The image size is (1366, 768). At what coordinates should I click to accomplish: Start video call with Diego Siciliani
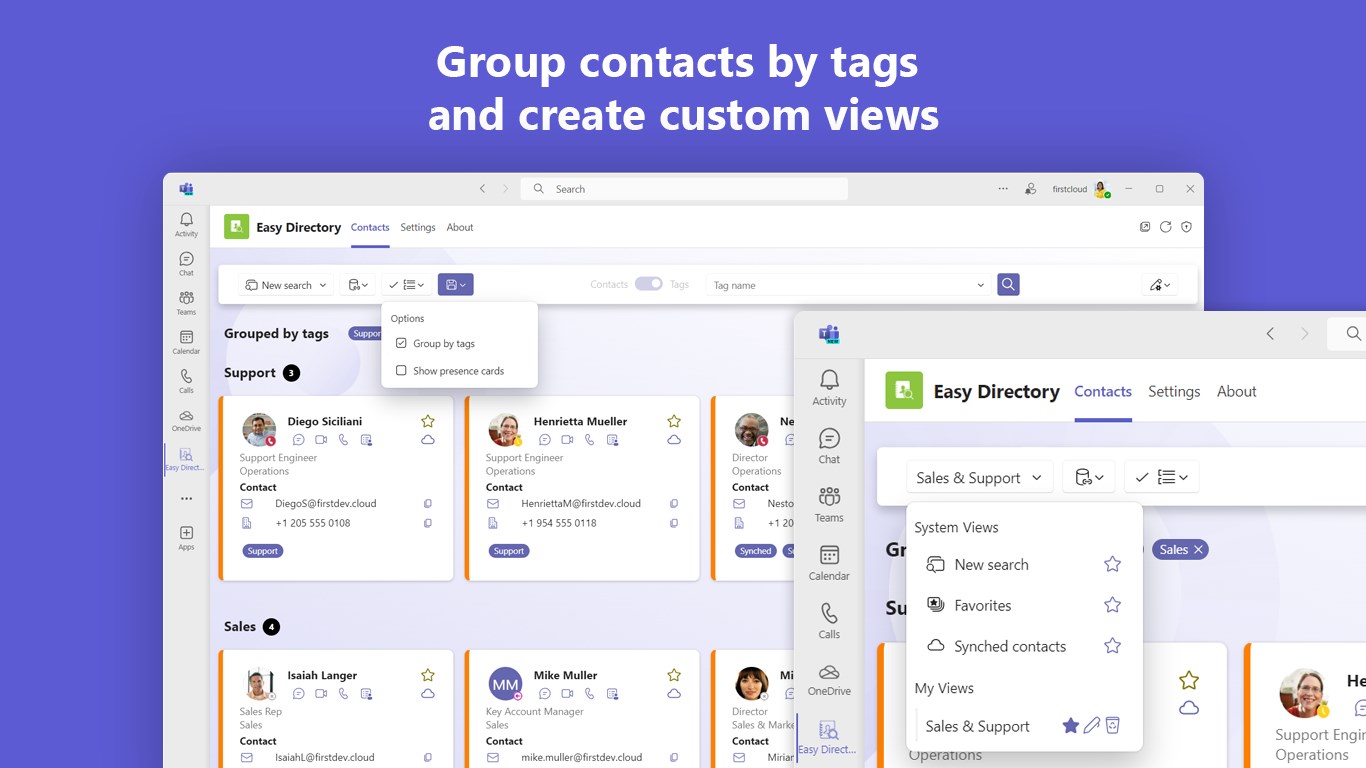coord(321,440)
